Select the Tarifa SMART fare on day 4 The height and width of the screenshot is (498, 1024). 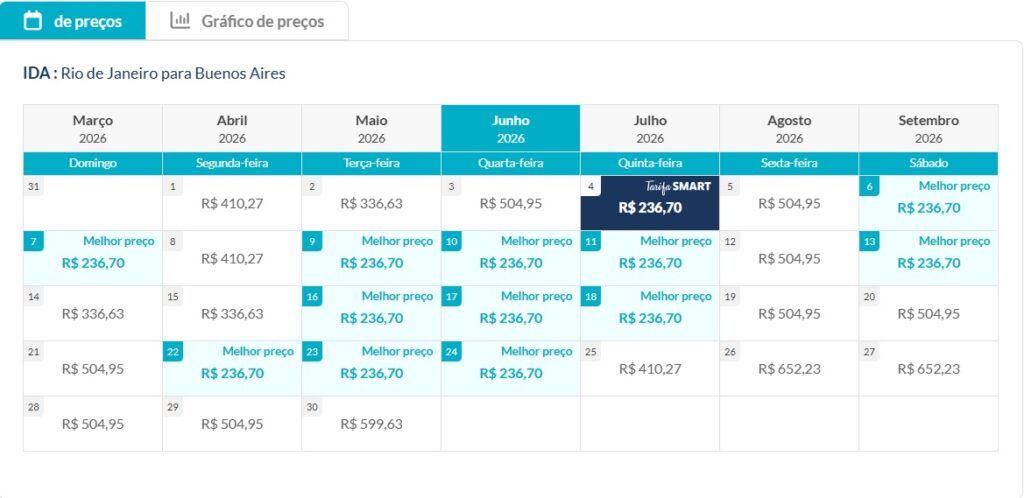tap(650, 203)
